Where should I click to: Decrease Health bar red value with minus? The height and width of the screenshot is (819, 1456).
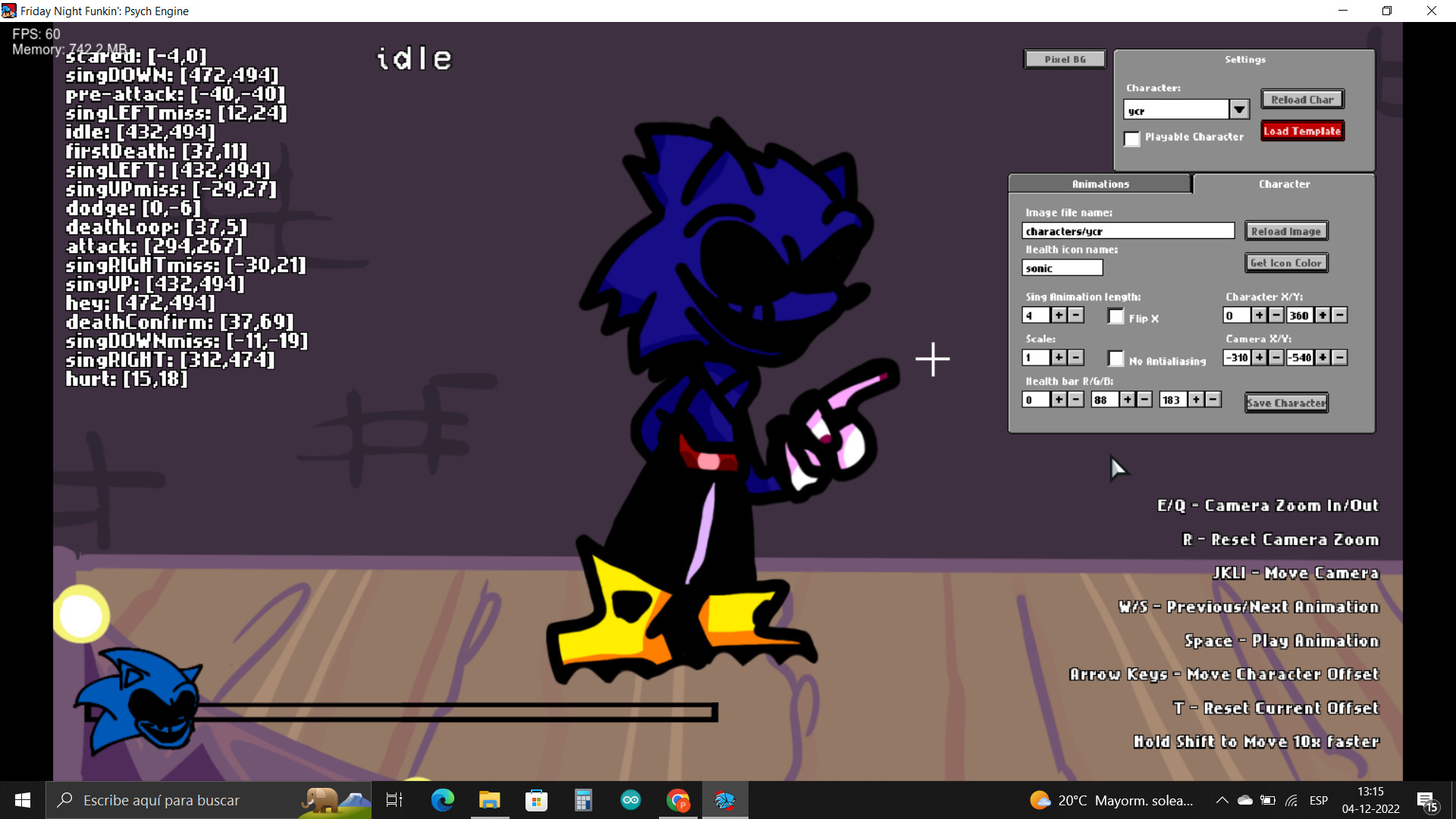click(1076, 400)
